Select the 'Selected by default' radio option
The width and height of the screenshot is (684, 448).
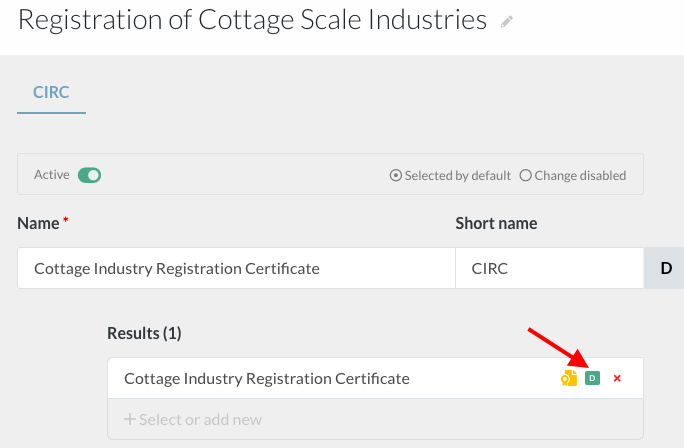pyautogui.click(x=395, y=175)
